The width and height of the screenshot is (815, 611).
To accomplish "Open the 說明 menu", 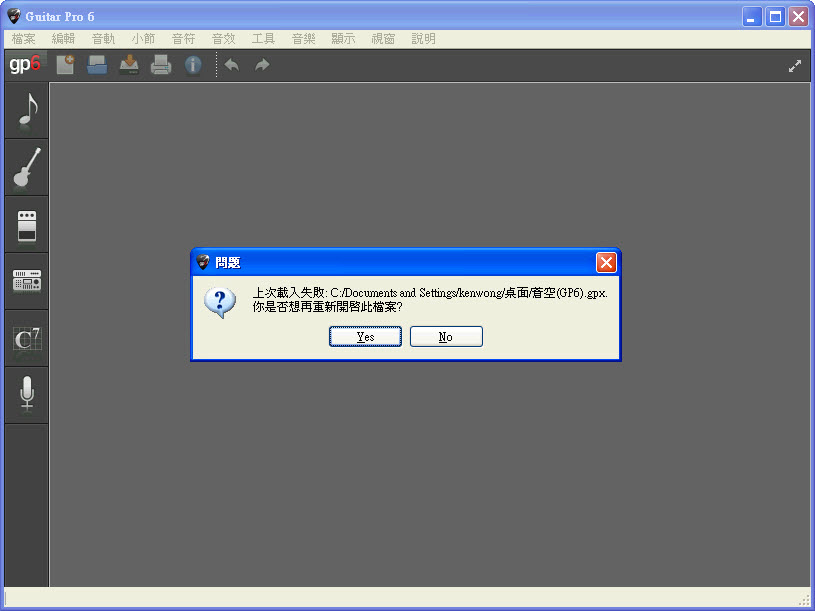I will [424, 39].
